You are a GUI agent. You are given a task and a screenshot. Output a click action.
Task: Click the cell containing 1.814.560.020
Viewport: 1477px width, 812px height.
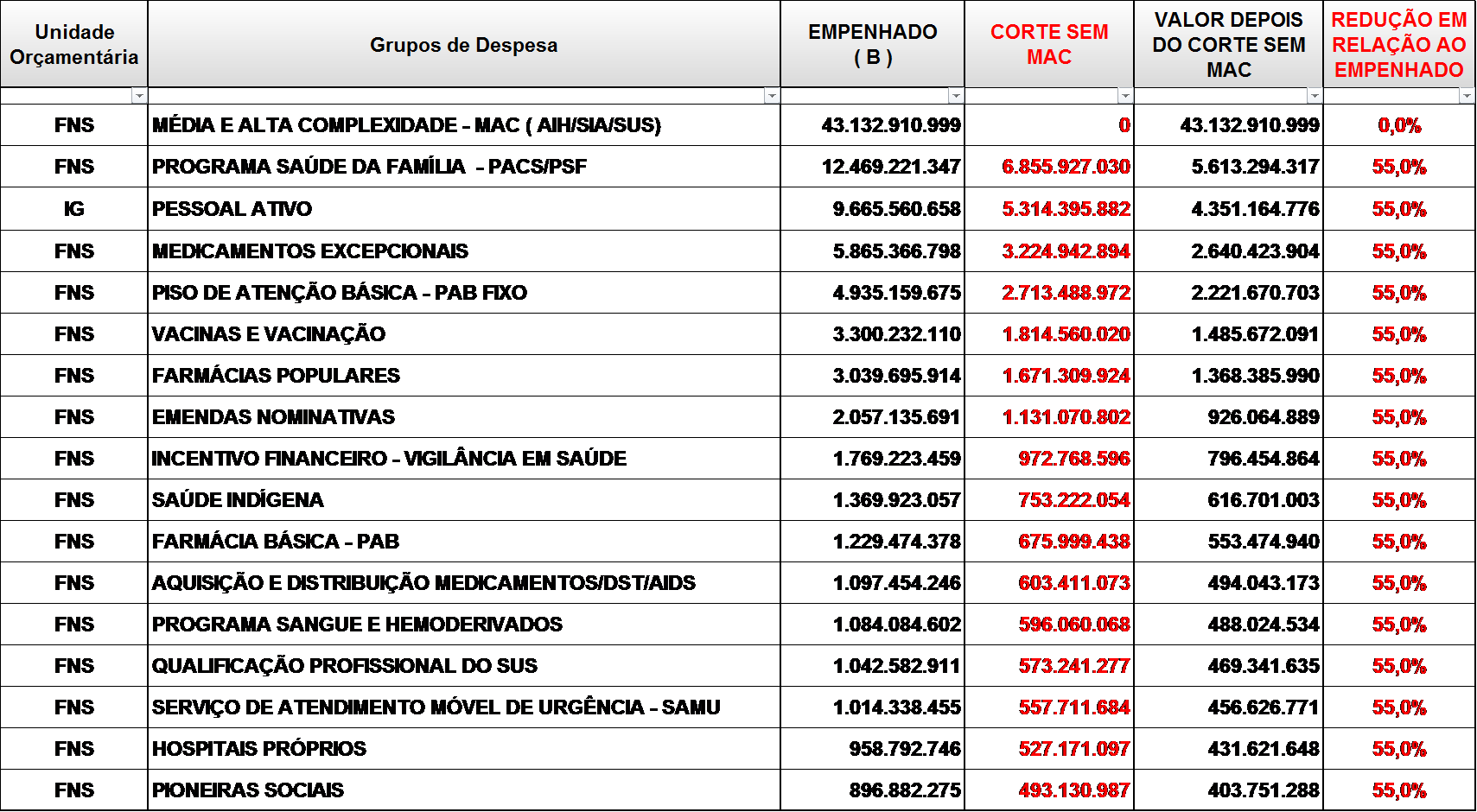coord(1066,334)
